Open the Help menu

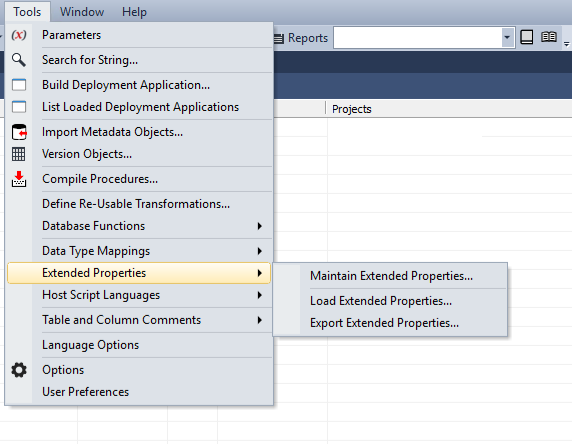click(x=134, y=12)
